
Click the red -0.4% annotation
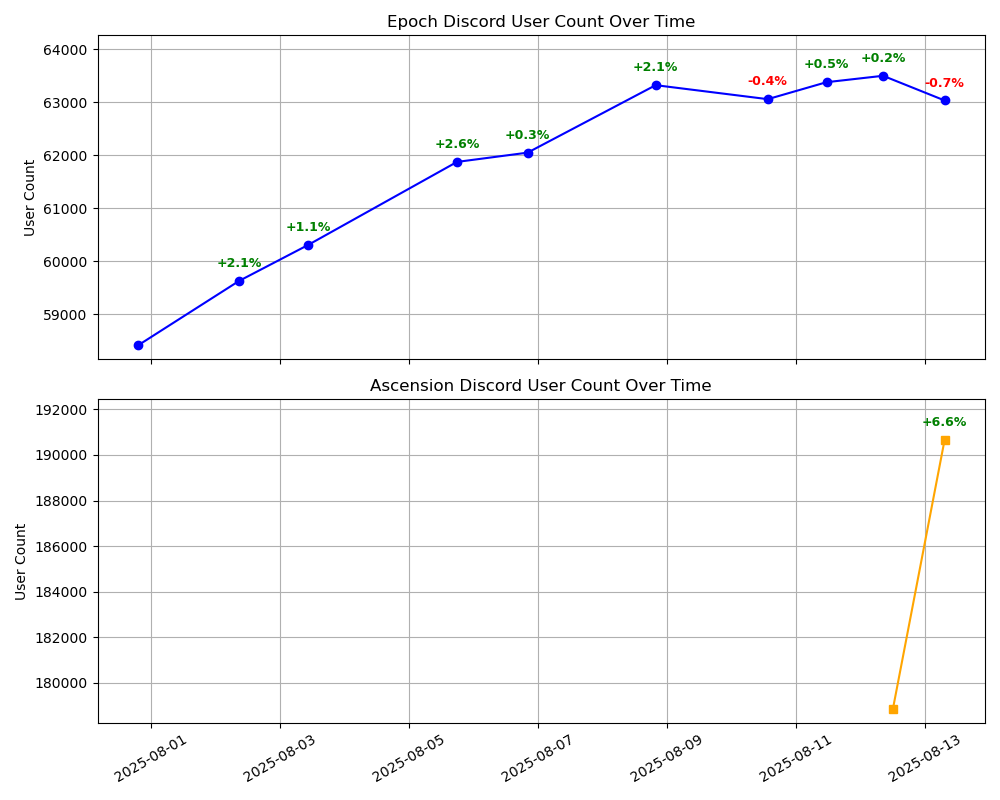(x=767, y=81)
